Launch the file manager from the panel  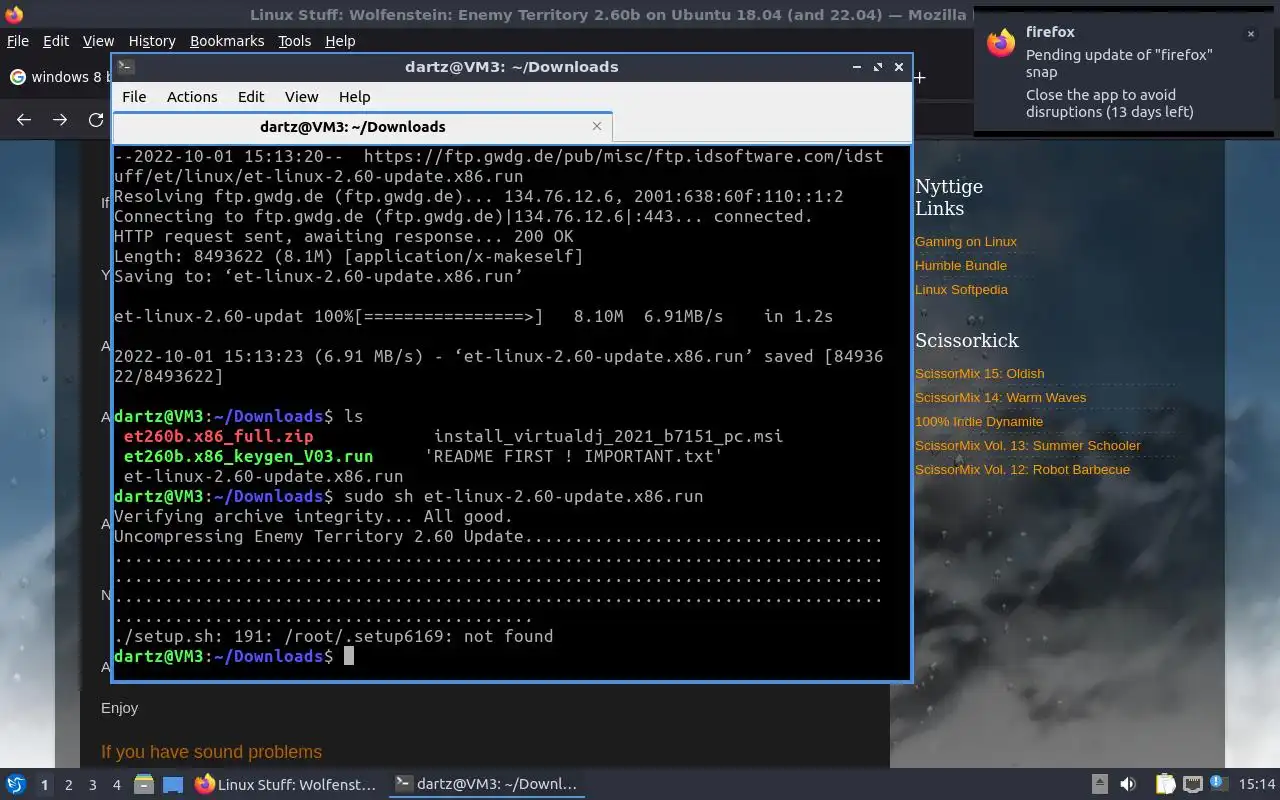click(x=144, y=785)
